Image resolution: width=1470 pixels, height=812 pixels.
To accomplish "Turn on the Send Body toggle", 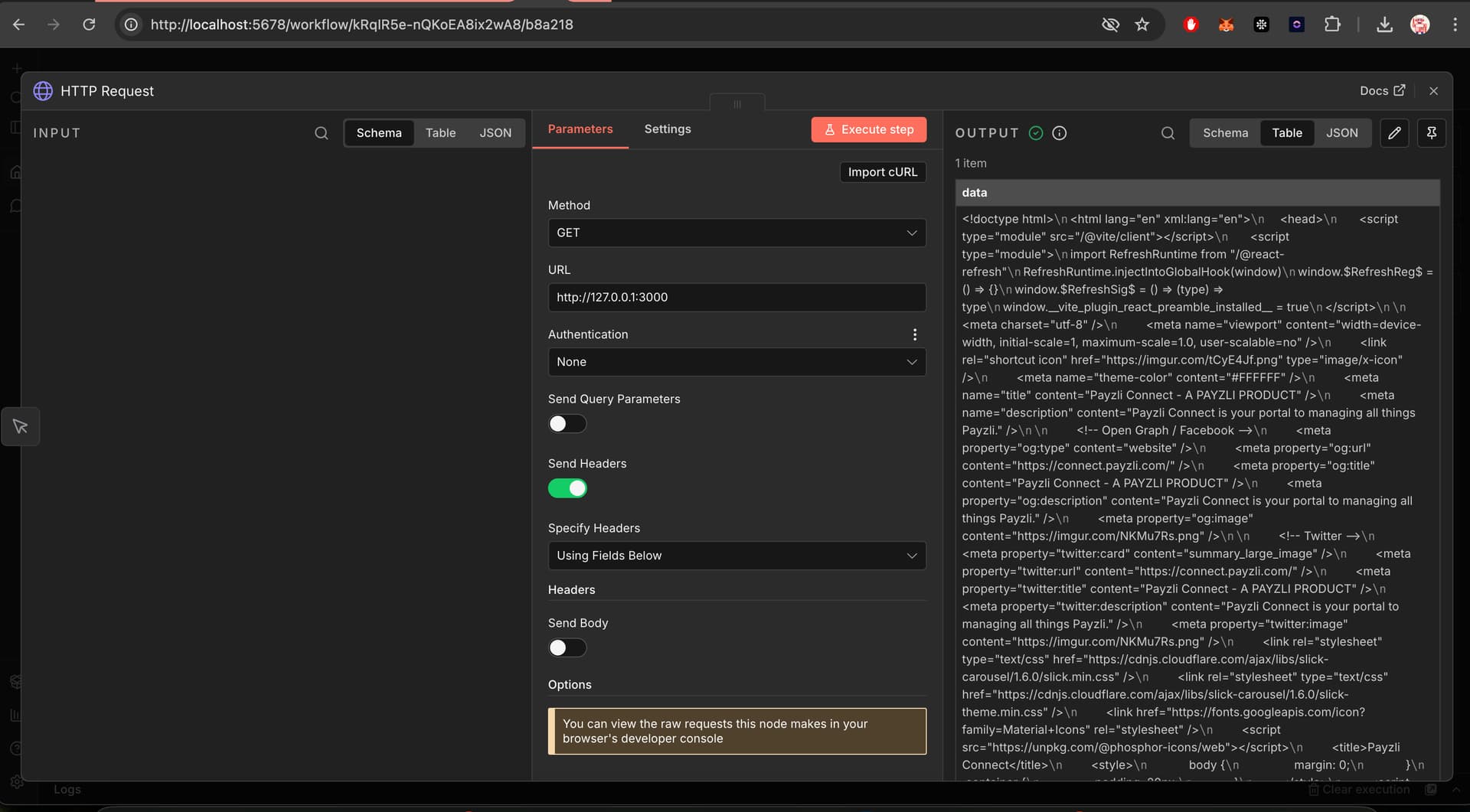I will click(567, 648).
